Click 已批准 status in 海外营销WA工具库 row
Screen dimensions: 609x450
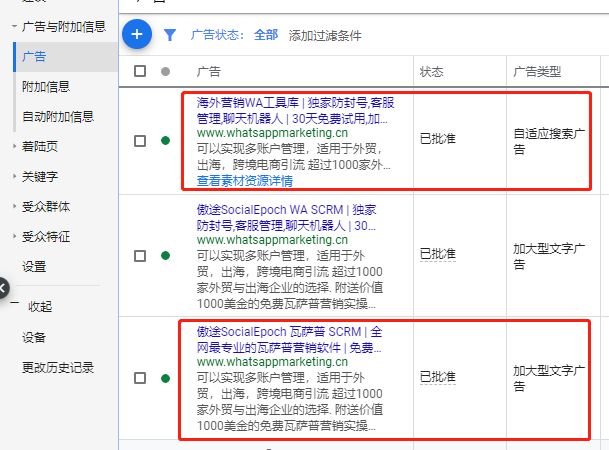click(x=438, y=139)
